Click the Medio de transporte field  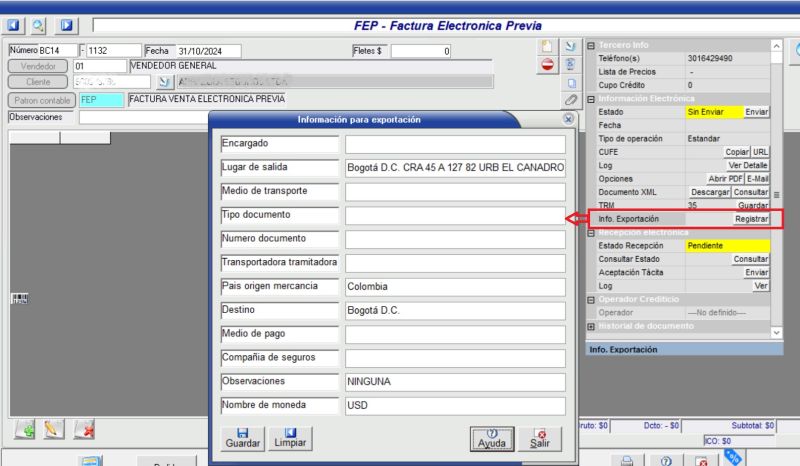click(455, 192)
